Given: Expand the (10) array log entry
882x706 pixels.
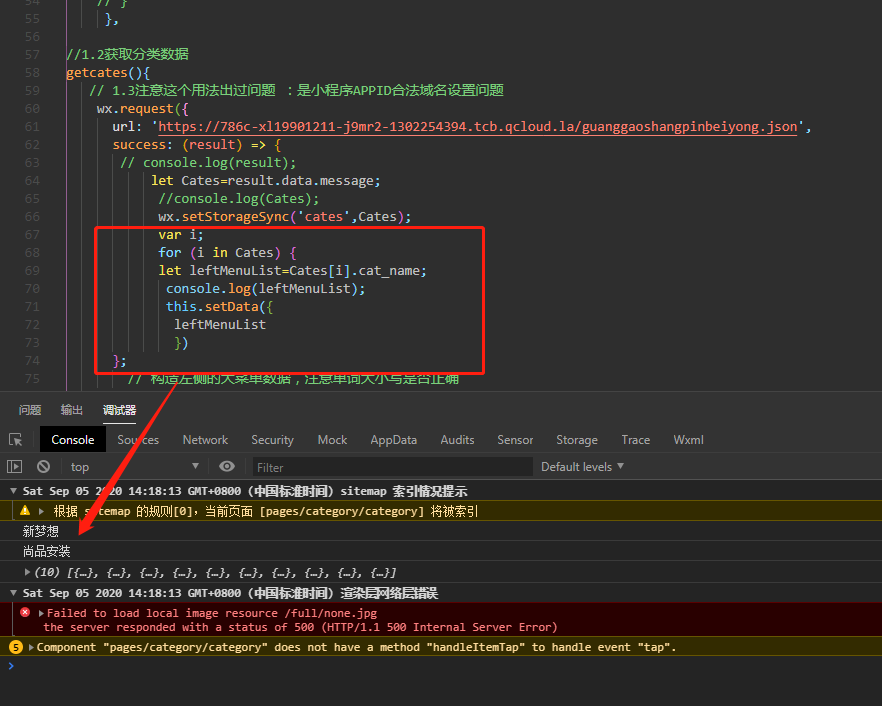Looking at the screenshot, I should [27, 572].
